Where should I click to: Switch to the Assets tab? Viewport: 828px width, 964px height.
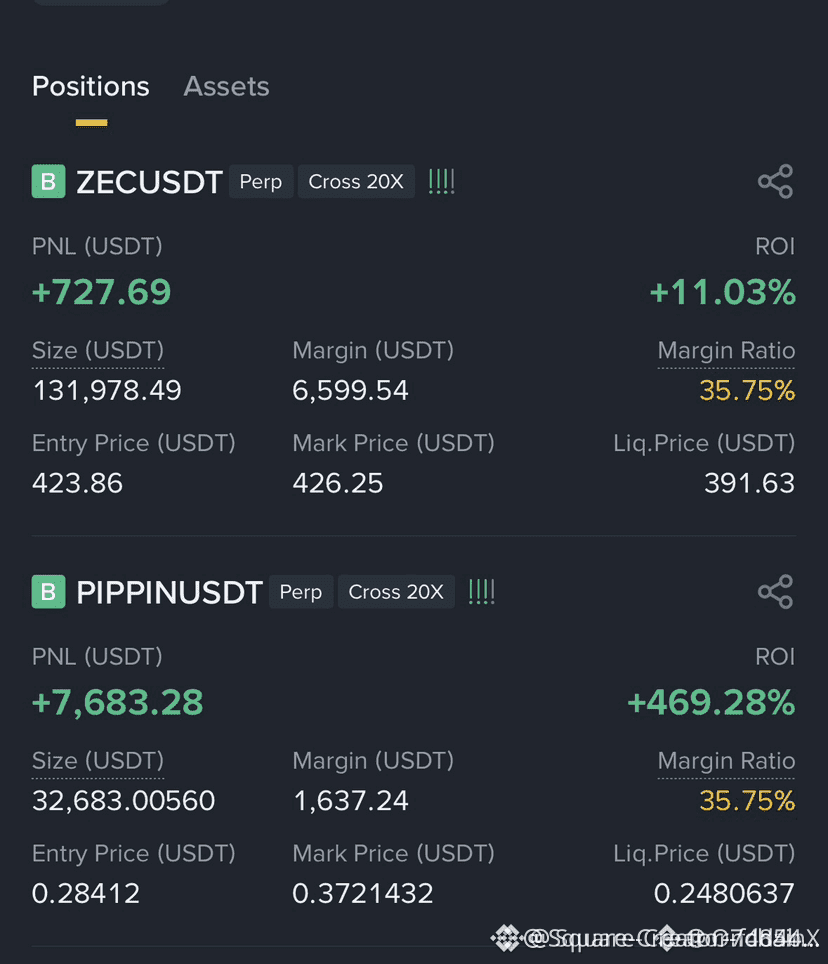pos(226,87)
